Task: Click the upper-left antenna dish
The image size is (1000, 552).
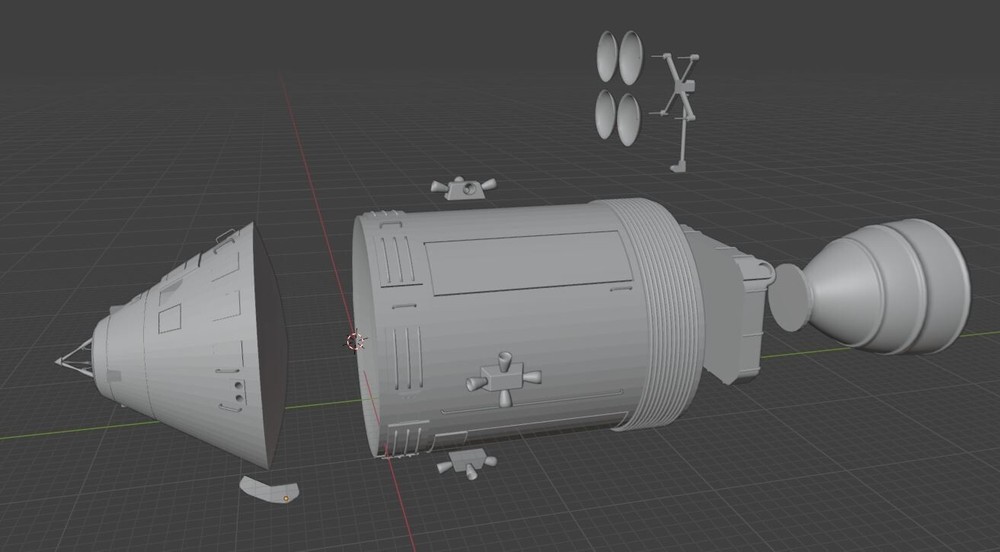Action: click(607, 57)
